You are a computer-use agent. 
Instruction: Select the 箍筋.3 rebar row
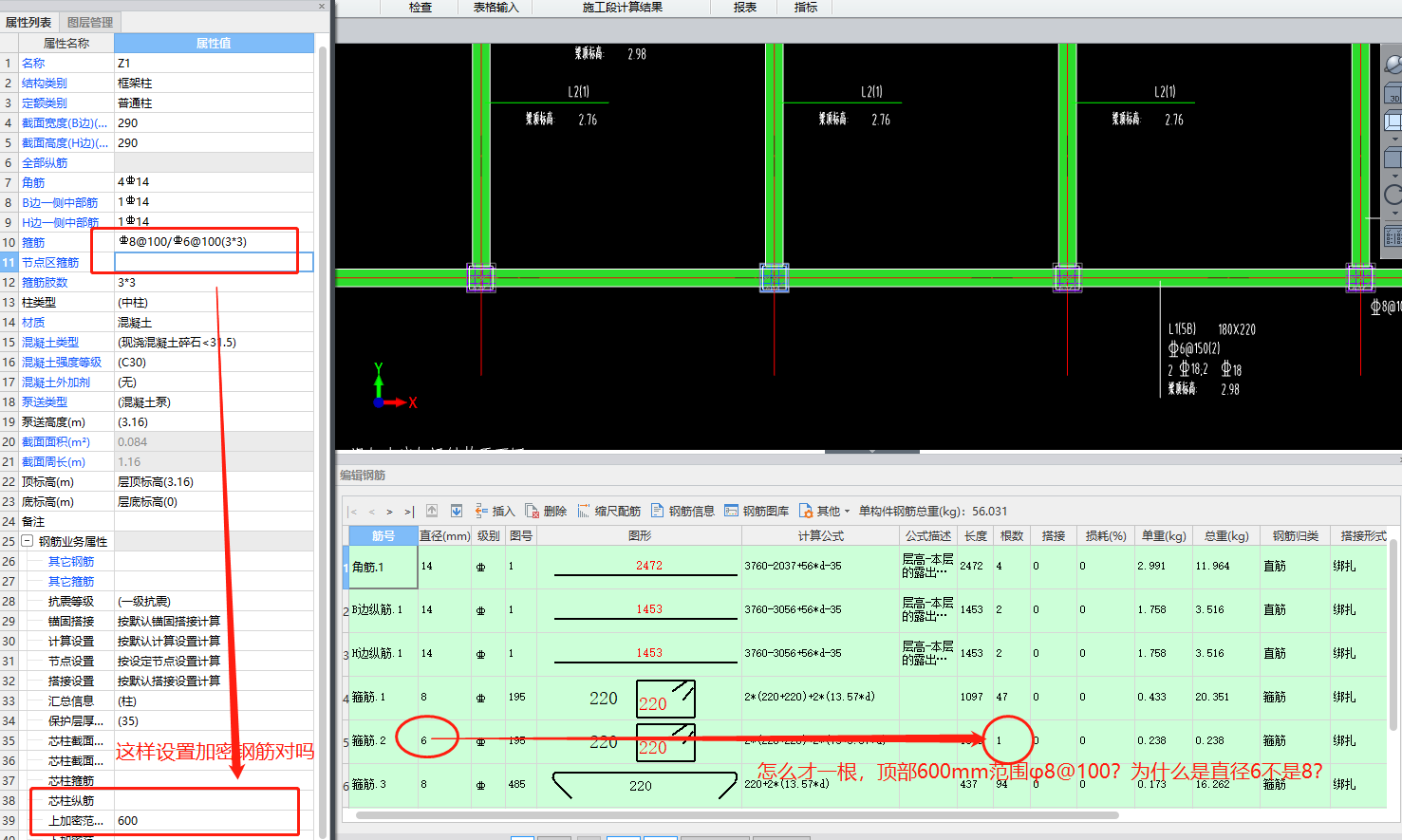[383, 785]
